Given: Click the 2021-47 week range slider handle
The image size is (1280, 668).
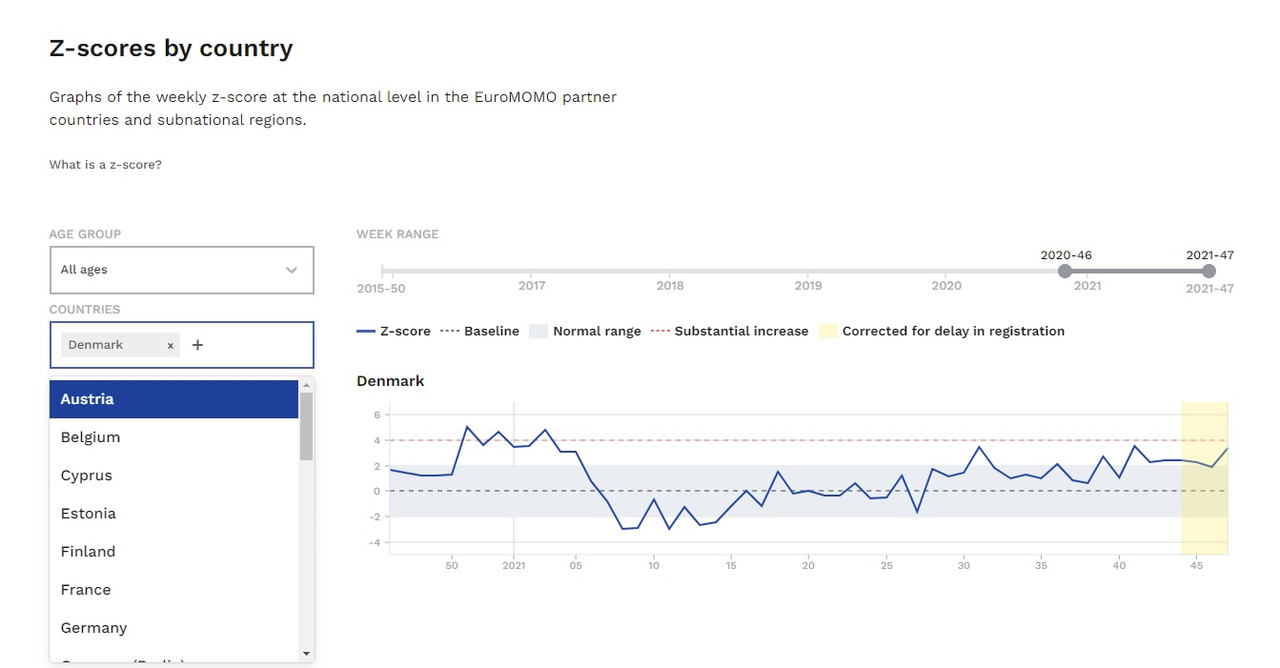Looking at the screenshot, I should (1209, 271).
